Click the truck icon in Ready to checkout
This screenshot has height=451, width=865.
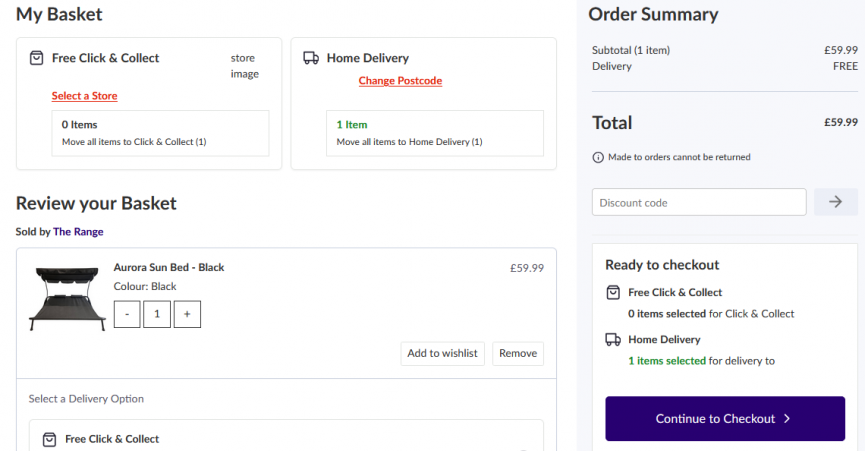coord(613,340)
